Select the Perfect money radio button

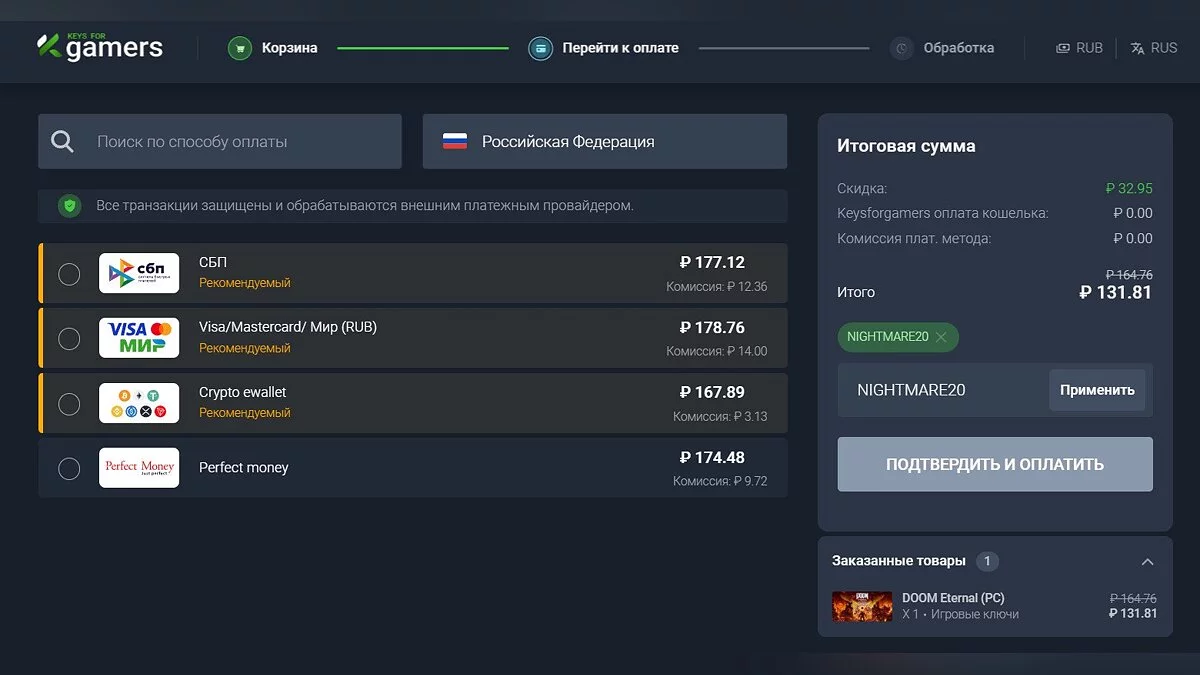[x=69, y=468]
